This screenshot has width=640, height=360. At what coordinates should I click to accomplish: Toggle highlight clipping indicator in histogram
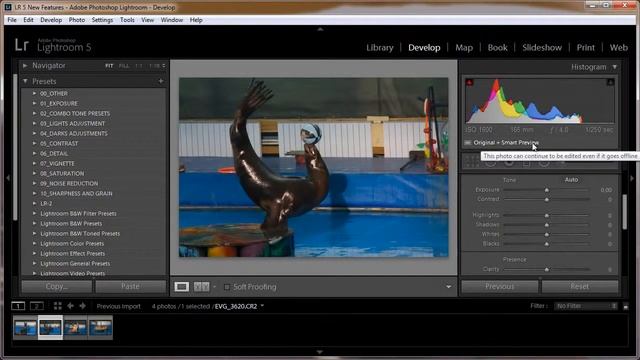(x=610, y=82)
